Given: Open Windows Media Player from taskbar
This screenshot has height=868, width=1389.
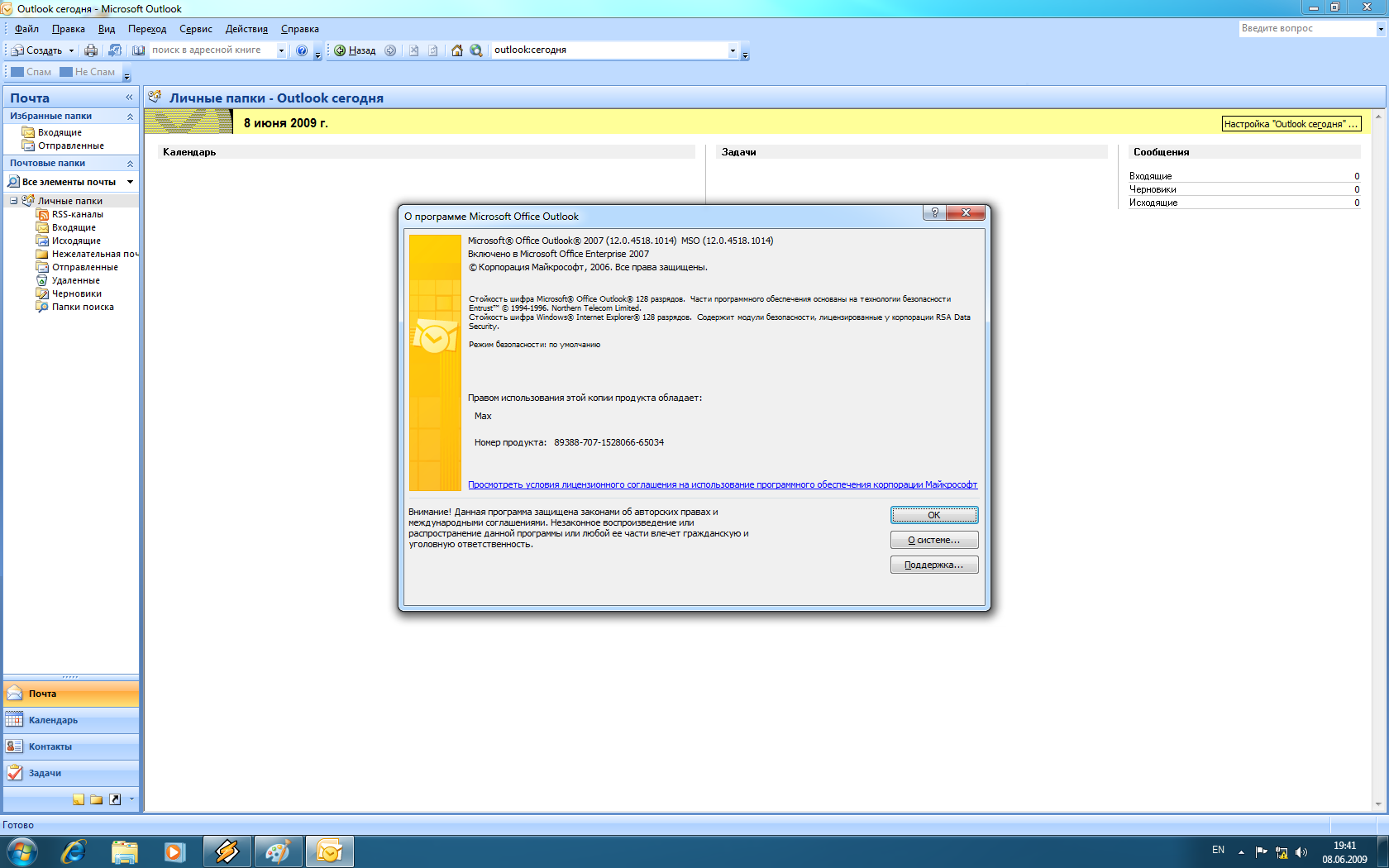Looking at the screenshot, I should pyautogui.click(x=174, y=851).
